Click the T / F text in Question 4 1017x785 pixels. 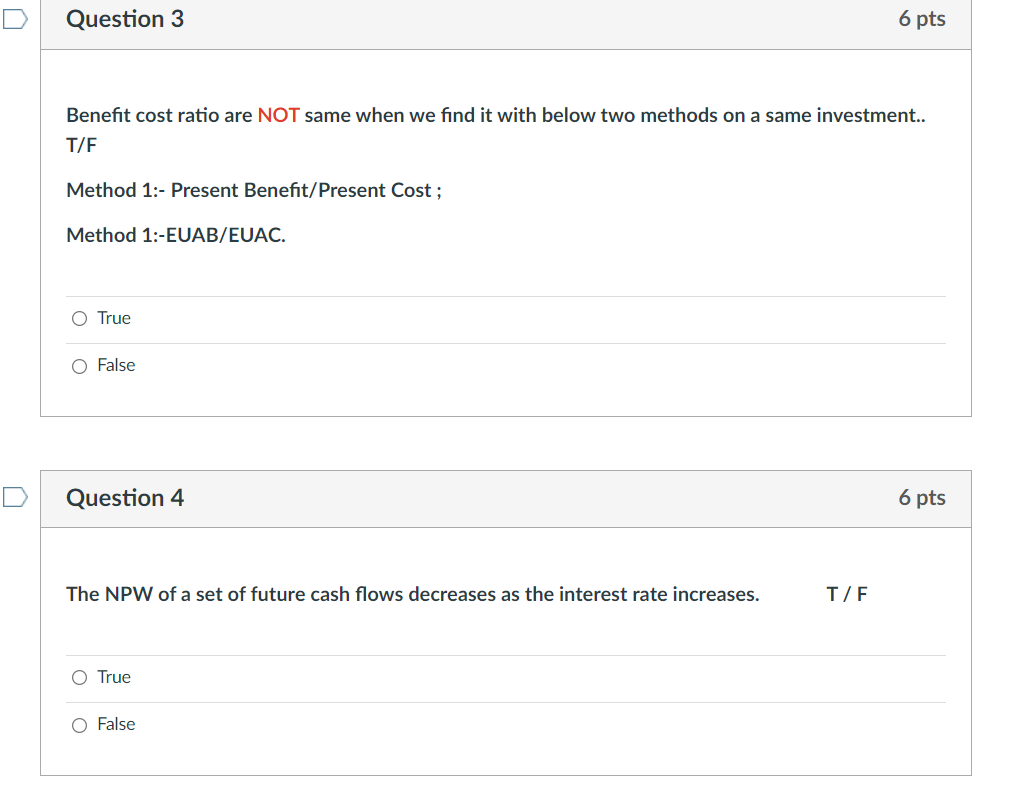[x=846, y=594]
